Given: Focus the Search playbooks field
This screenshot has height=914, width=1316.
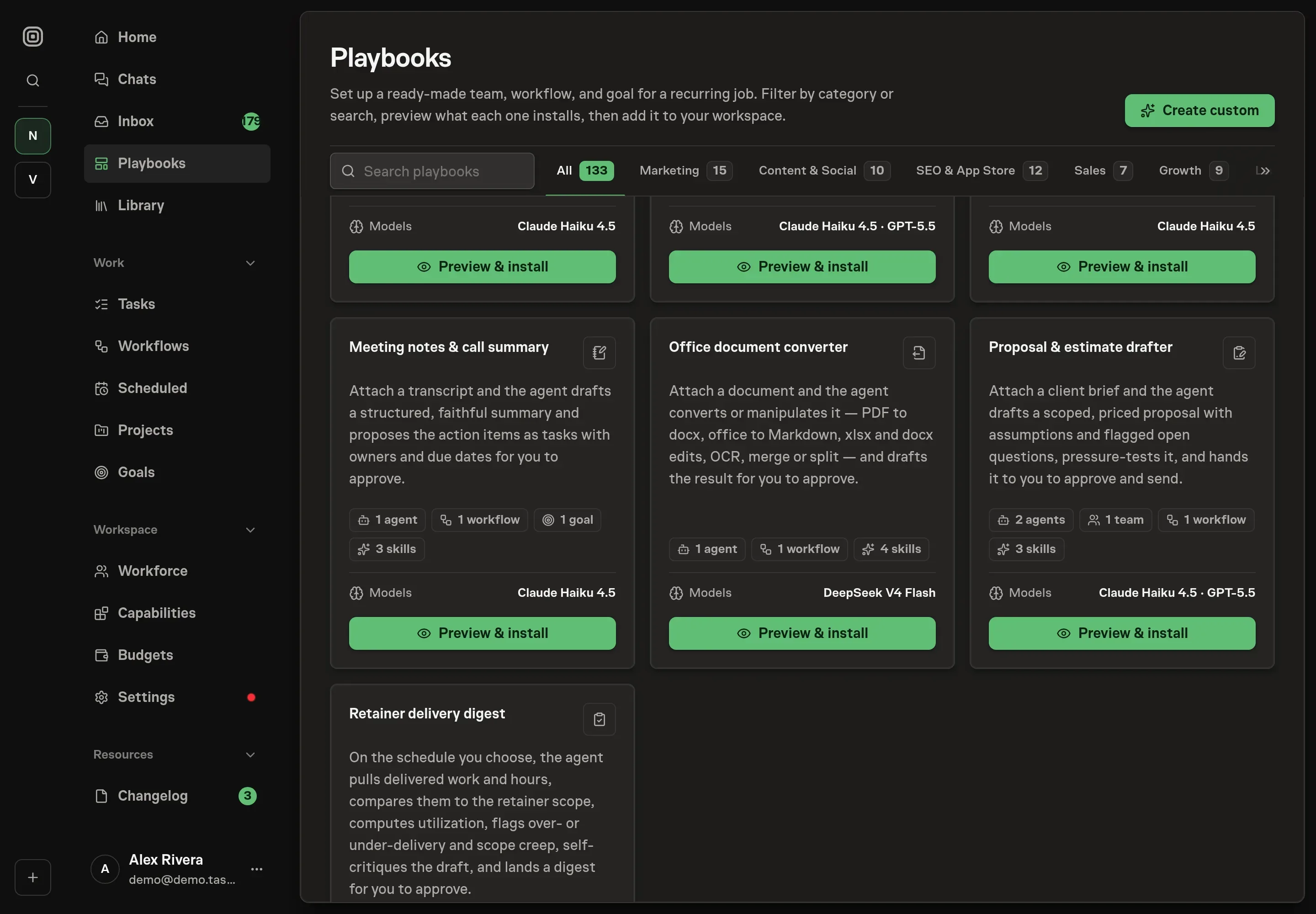Looking at the screenshot, I should 432,170.
